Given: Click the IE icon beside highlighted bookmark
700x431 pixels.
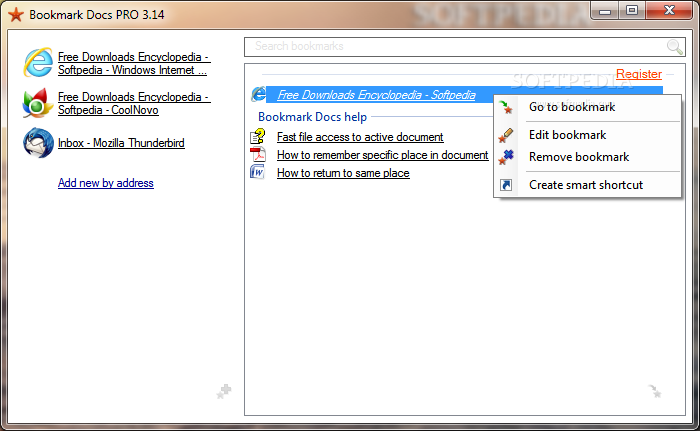Looking at the screenshot, I should pos(258,94).
